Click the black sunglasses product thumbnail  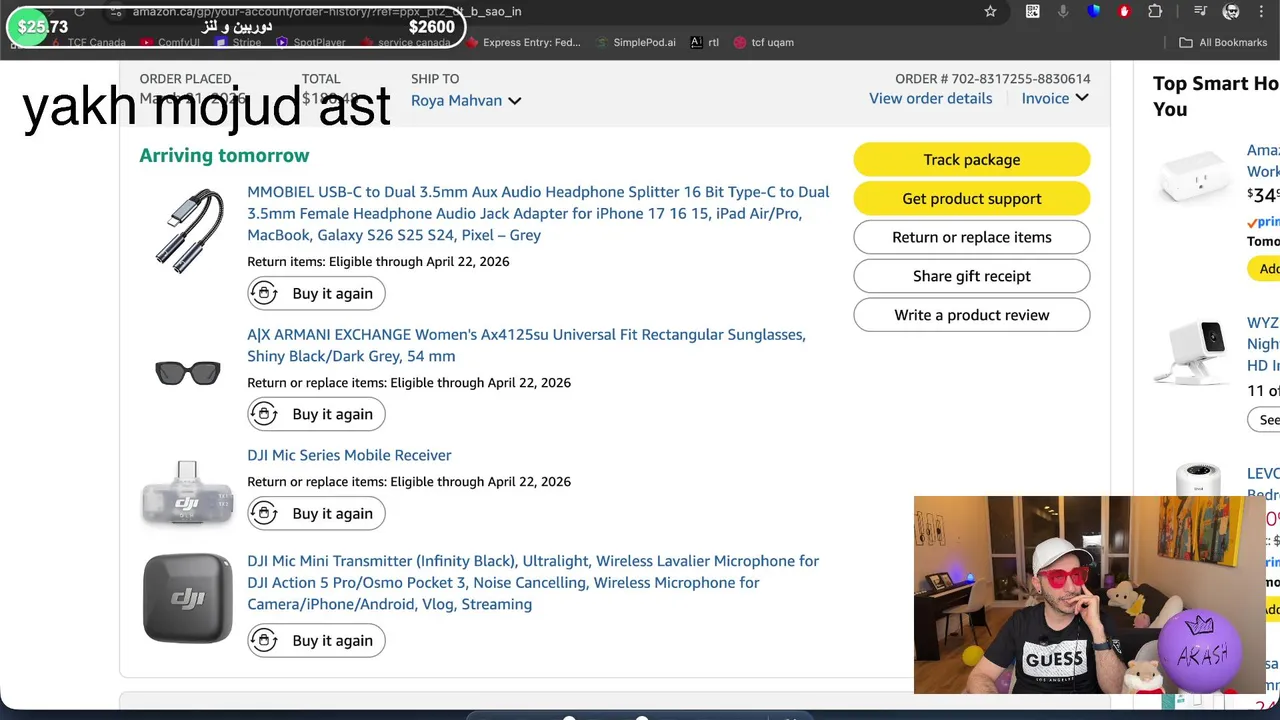click(188, 373)
